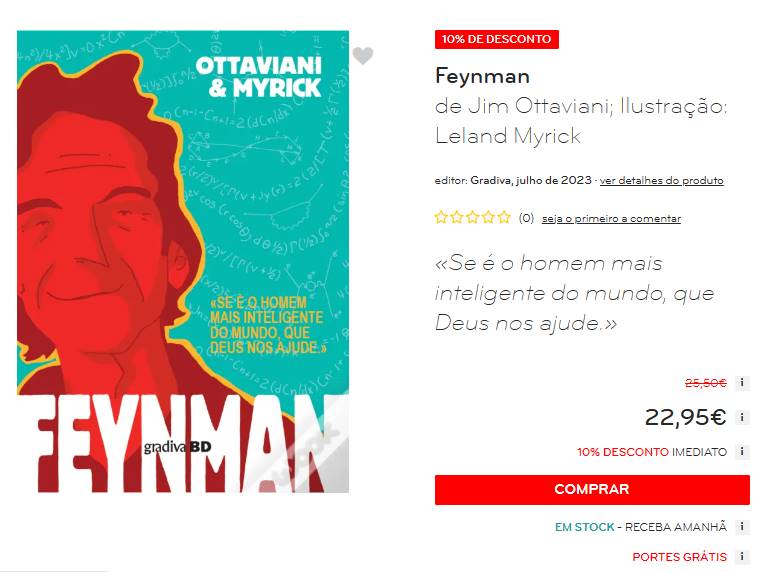The width and height of the screenshot is (782, 572).
Task: Open info icon beside Portes Grátis
Action: (742, 557)
